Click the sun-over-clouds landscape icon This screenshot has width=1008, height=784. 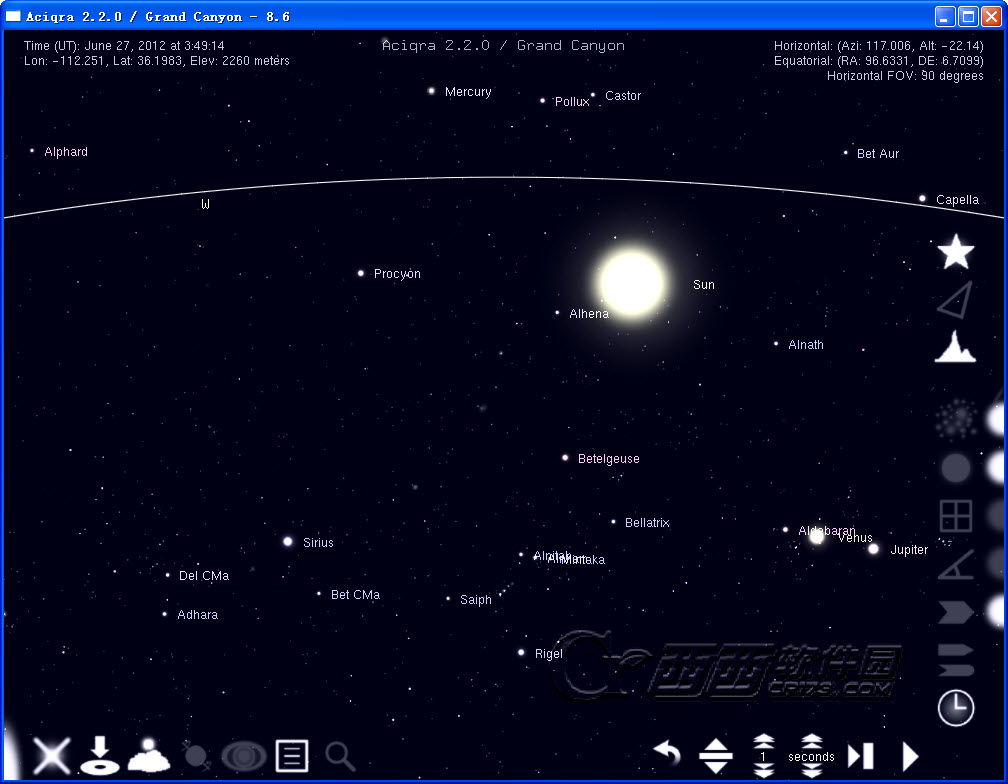point(148,755)
